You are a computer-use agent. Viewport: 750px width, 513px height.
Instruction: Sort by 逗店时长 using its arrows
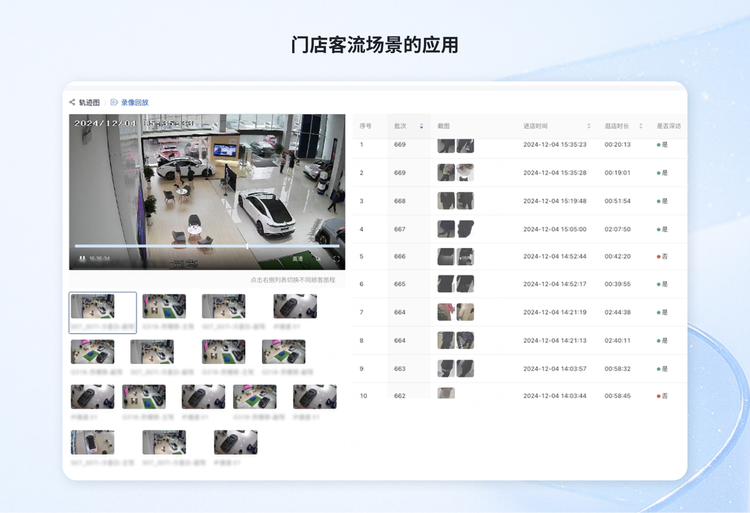pos(640,126)
